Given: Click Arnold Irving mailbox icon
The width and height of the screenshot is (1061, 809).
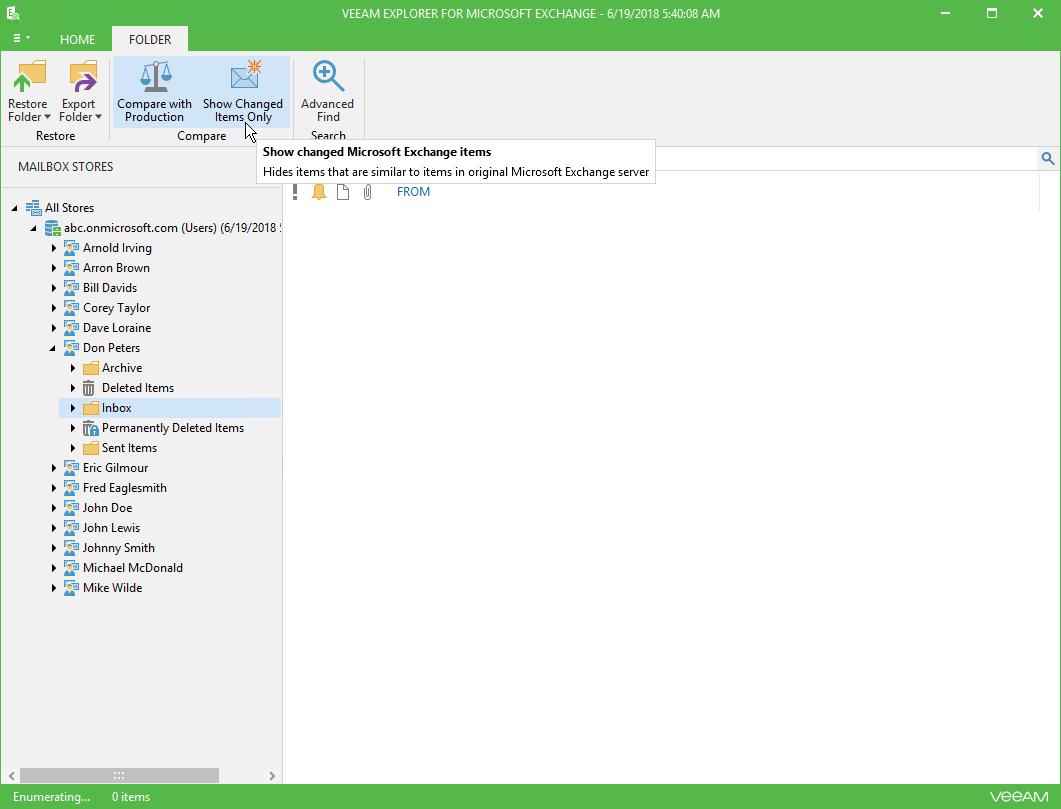Looking at the screenshot, I should click(71, 248).
